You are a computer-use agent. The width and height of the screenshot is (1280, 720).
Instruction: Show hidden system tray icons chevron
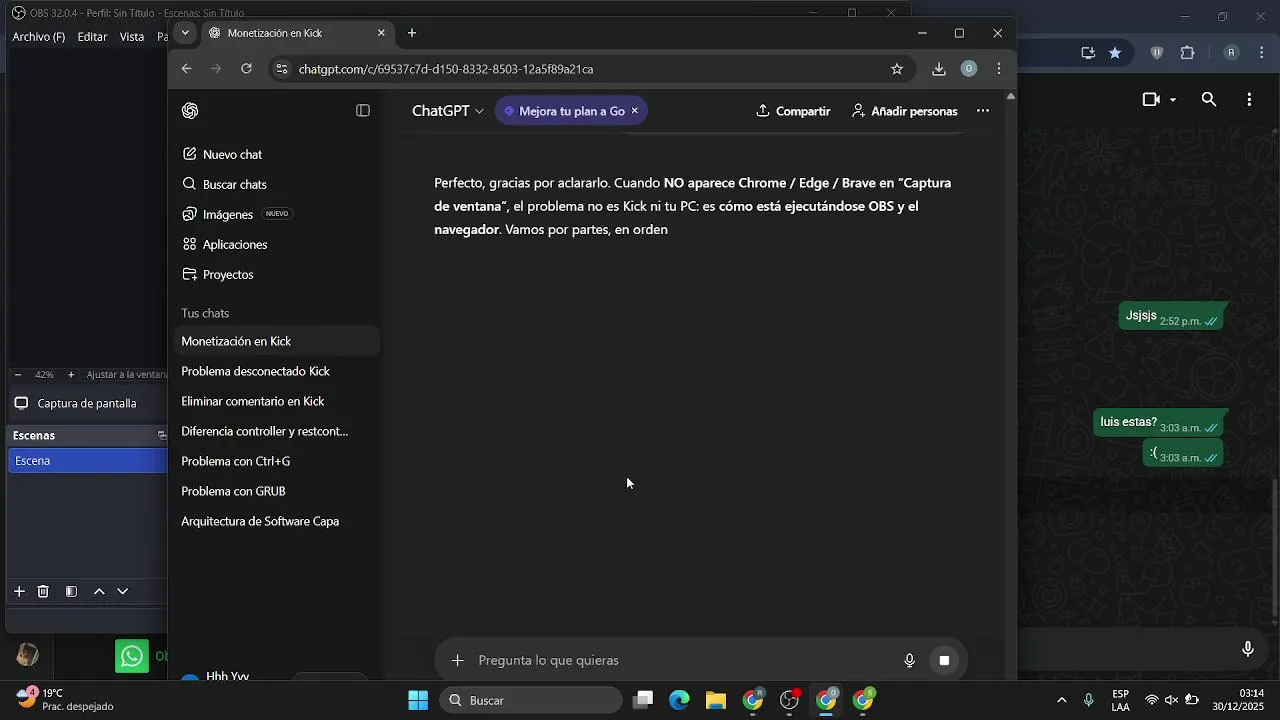(1062, 700)
